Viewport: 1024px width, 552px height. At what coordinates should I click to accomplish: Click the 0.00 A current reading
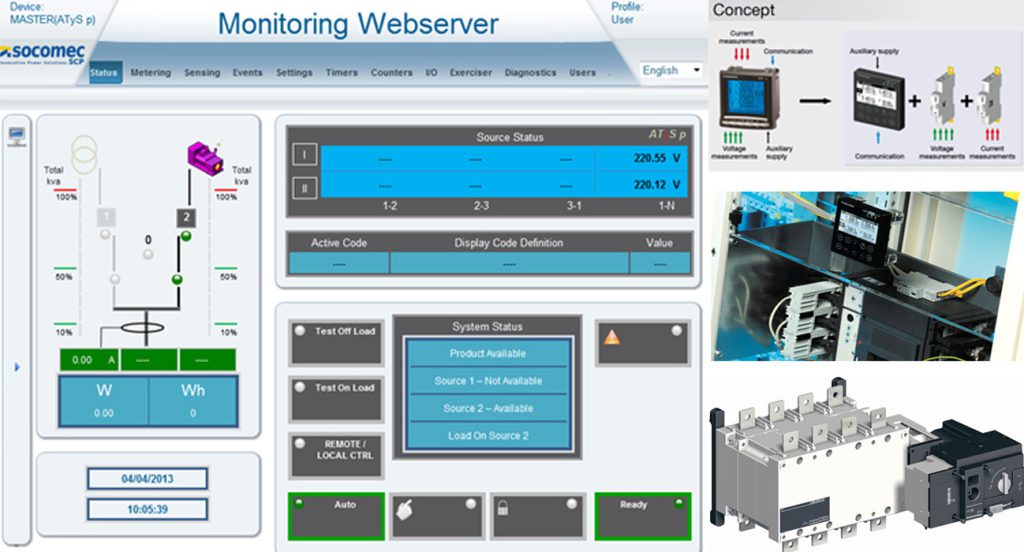pyautogui.click(x=89, y=360)
